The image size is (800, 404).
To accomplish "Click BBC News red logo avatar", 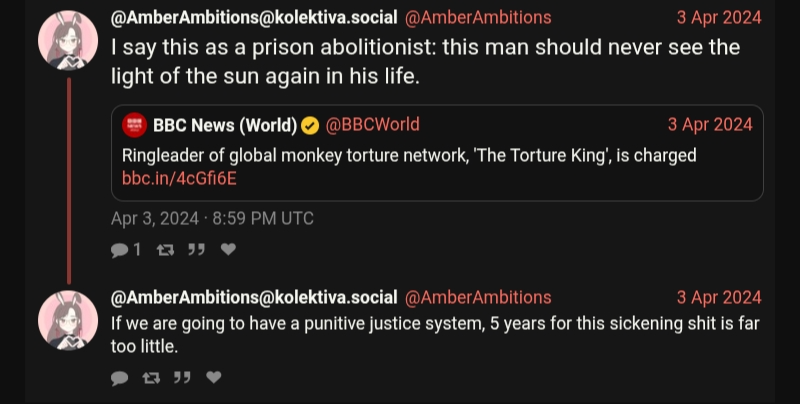I will point(134,125).
